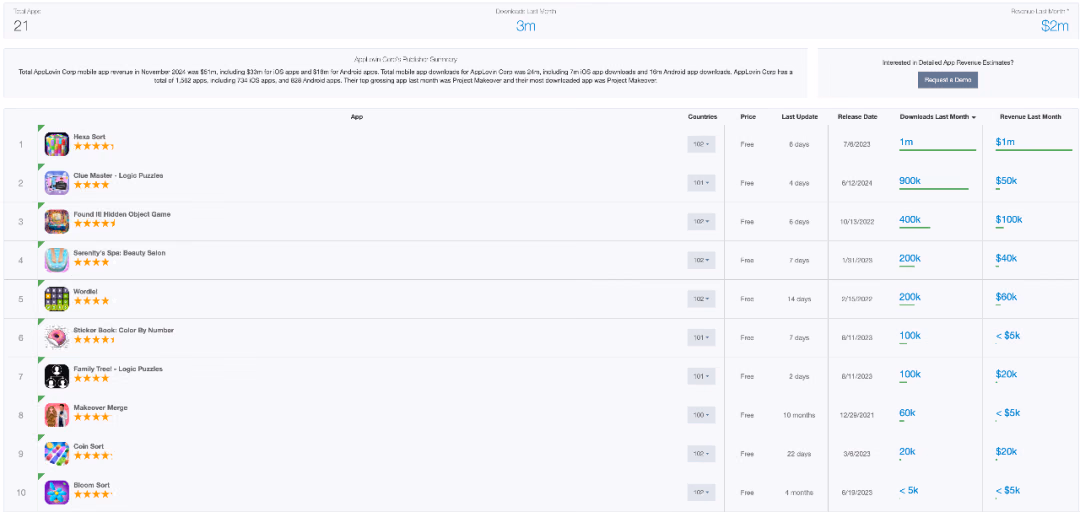The image size is (1080, 512).
Task: Click the 7/6/2023 release date cell
Action: coord(858,145)
